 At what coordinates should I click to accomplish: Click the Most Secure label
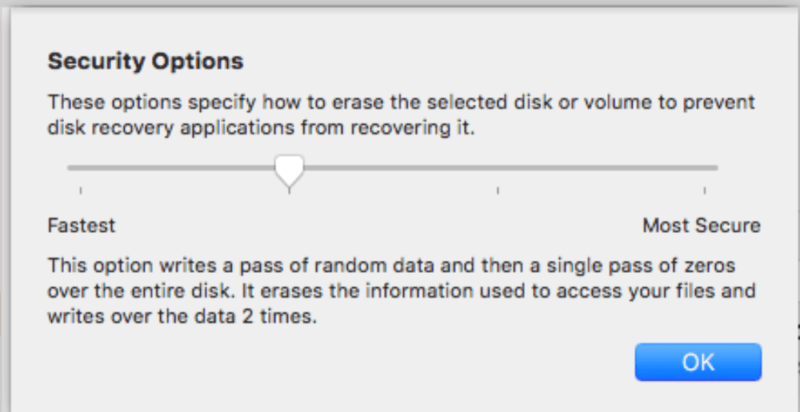(702, 225)
